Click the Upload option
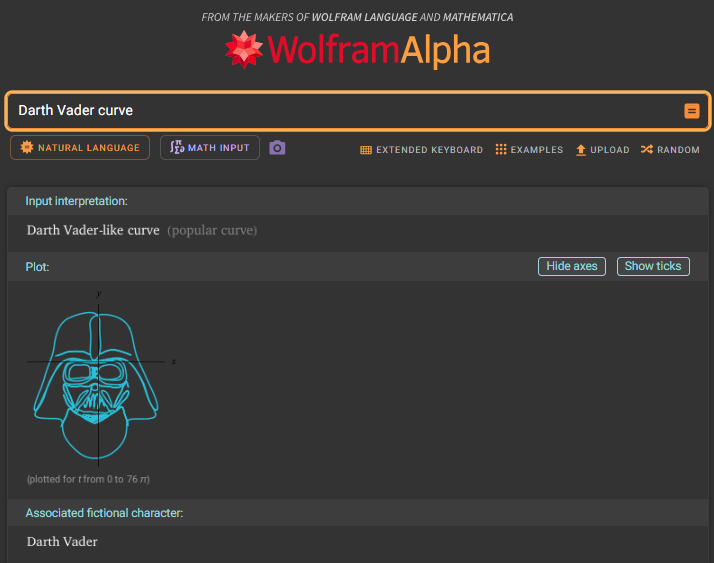 point(602,150)
